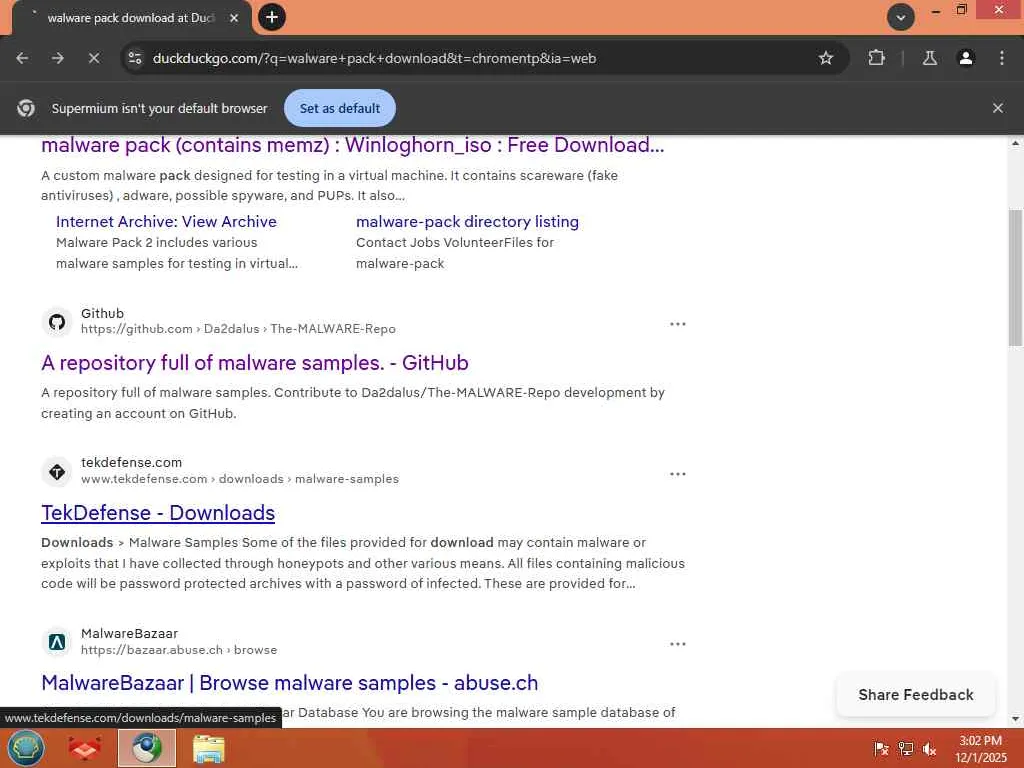Screen dimensions: 1024x768
Task: Open the network tray icon
Action: (x=905, y=749)
